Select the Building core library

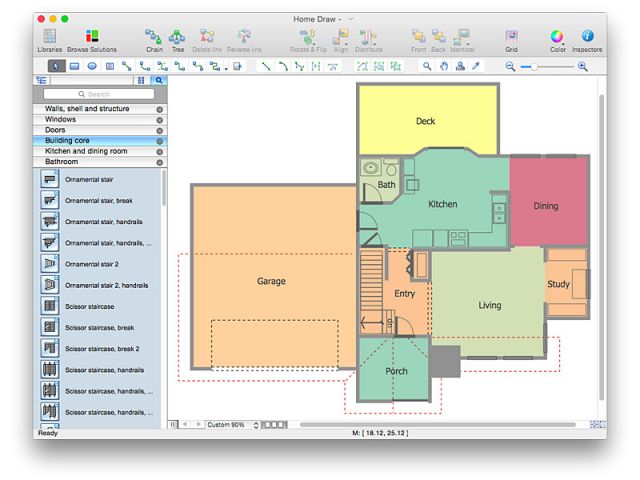click(x=95, y=141)
